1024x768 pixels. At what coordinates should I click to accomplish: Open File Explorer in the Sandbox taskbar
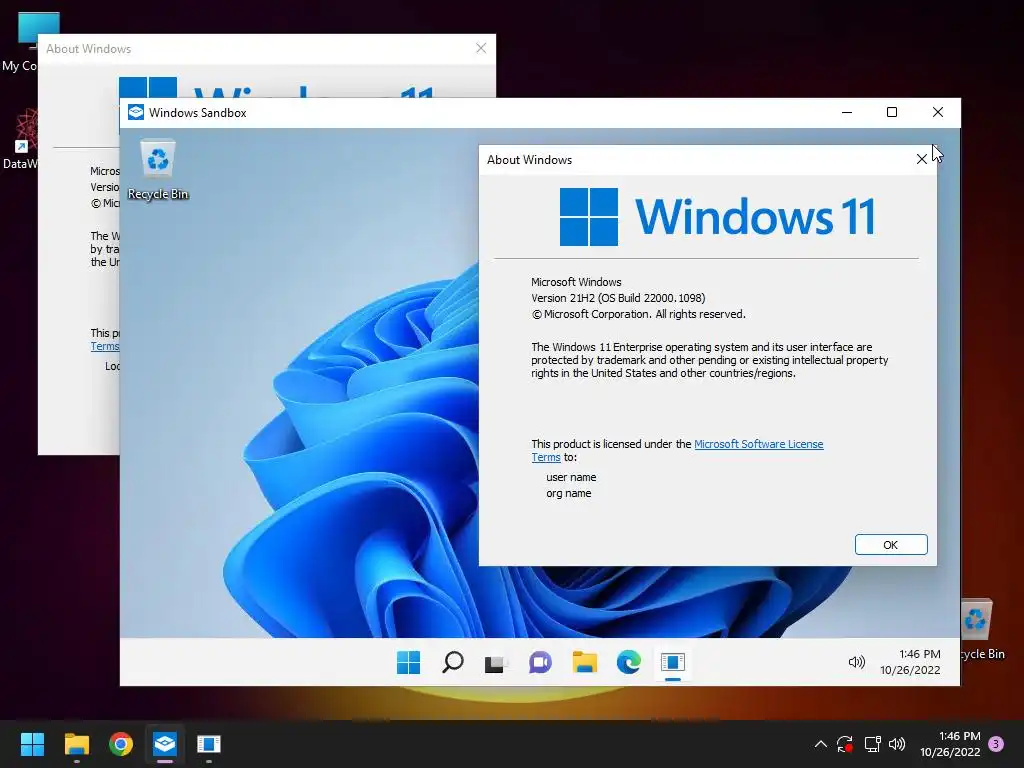tap(584, 662)
